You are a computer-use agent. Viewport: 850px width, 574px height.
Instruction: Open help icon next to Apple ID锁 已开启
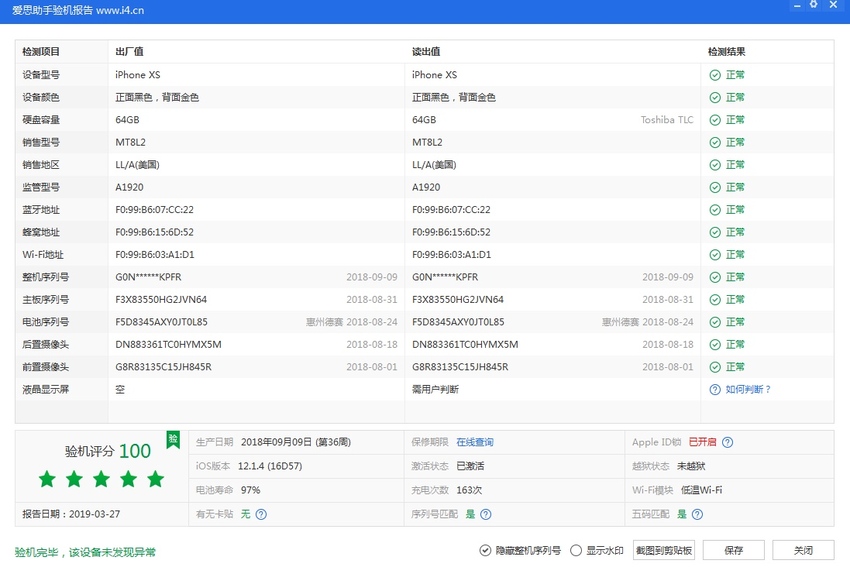pyautogui.click(x=727, y=442)
